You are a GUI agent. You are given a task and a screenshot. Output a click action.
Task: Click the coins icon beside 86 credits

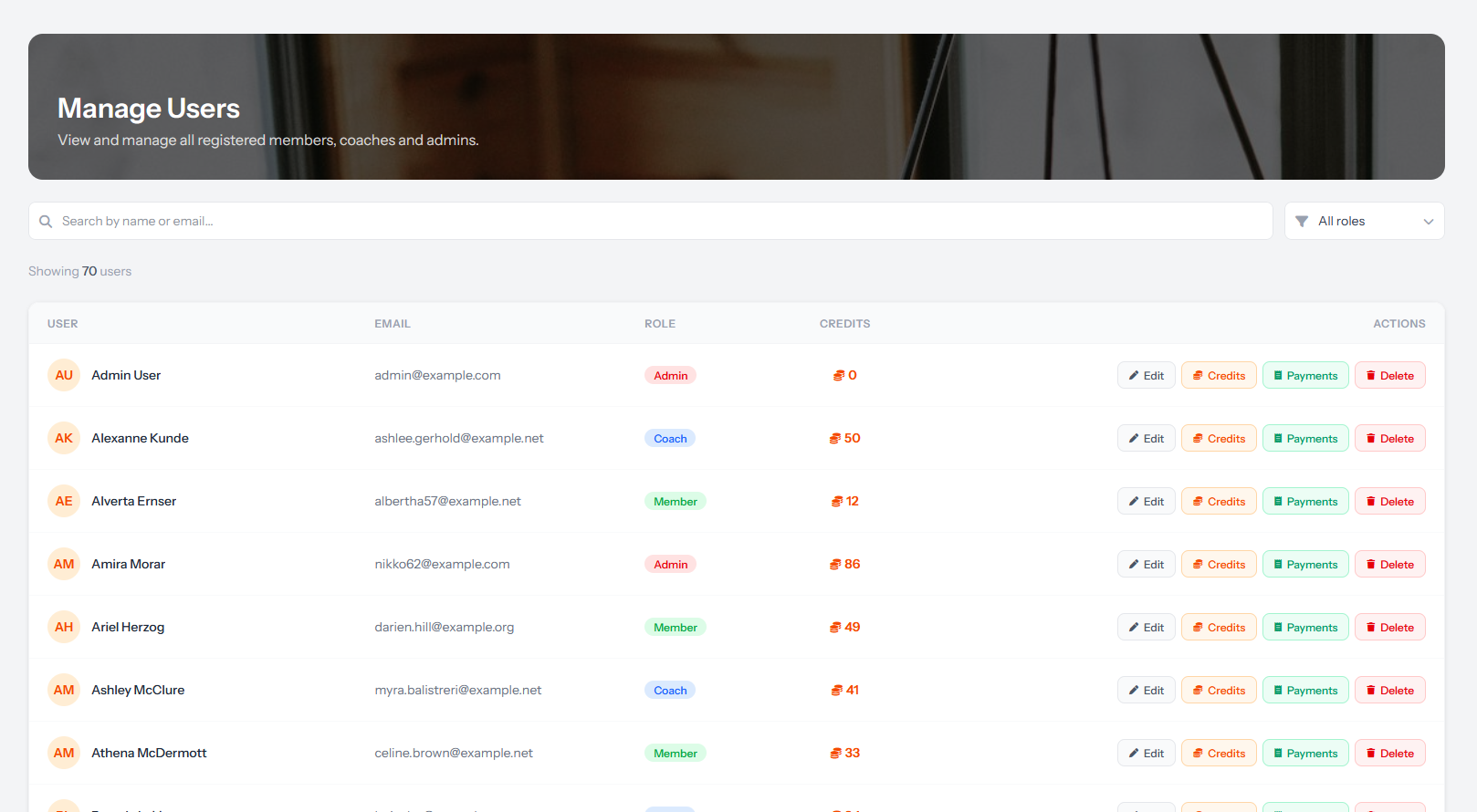pyautogui.click(x=835, y=565)
